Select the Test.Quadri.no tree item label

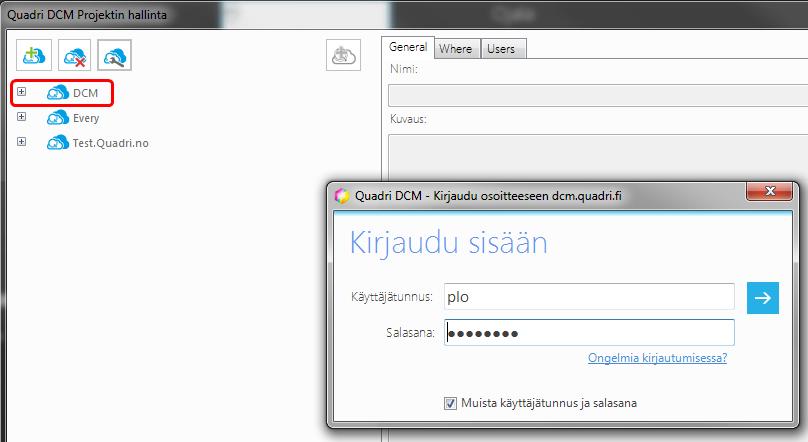(x=110, y=143)
